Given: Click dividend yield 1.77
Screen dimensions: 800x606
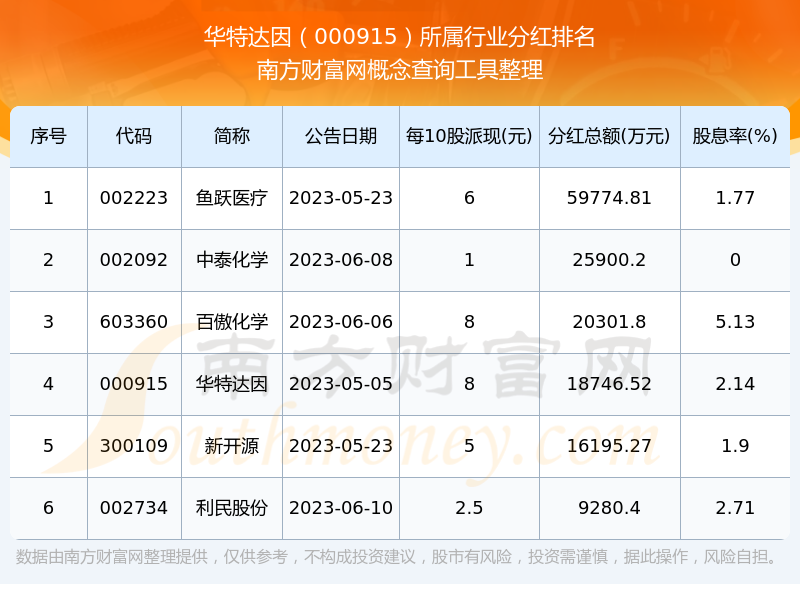Looking at the screenshot, I should coord(735,198).
